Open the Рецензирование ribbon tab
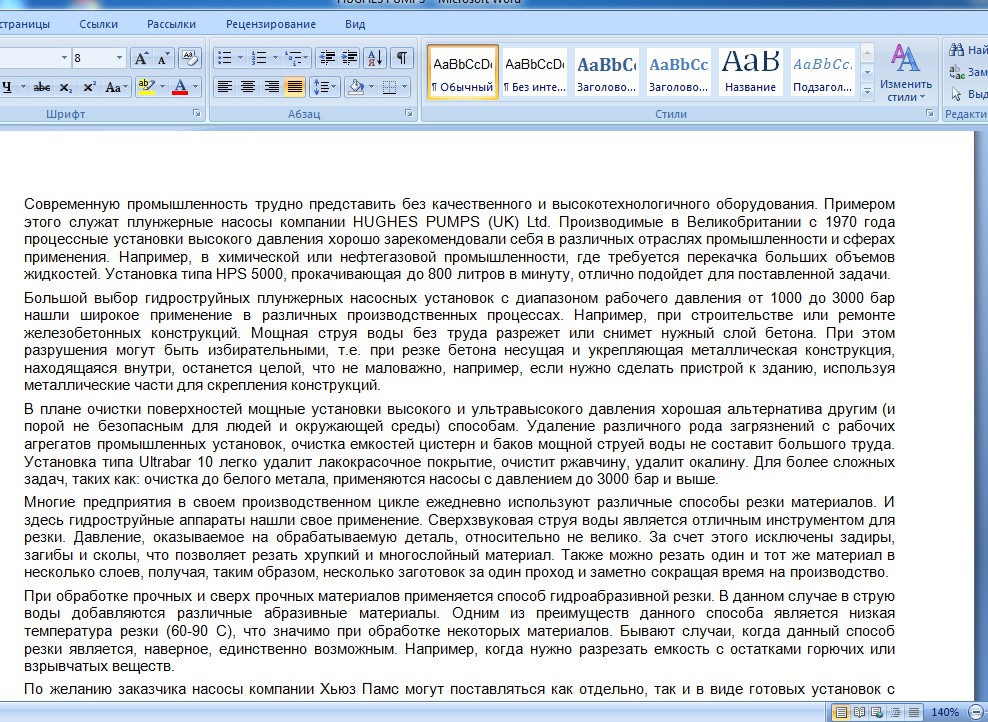Viewport: 988px width, 722px height. pyautogui.click(x=271, y=24)
